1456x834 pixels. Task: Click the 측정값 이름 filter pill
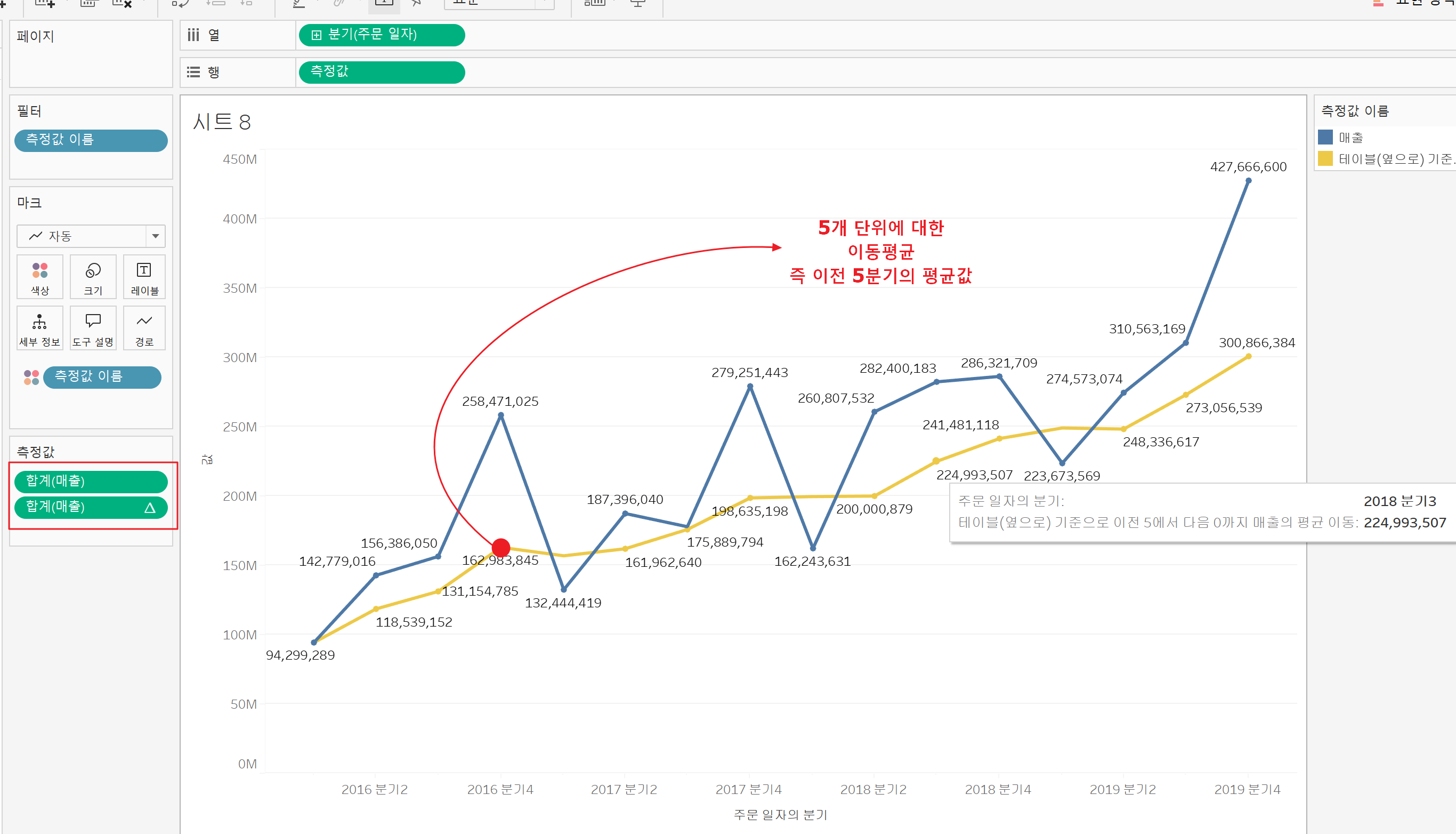(x=91, y=140)
